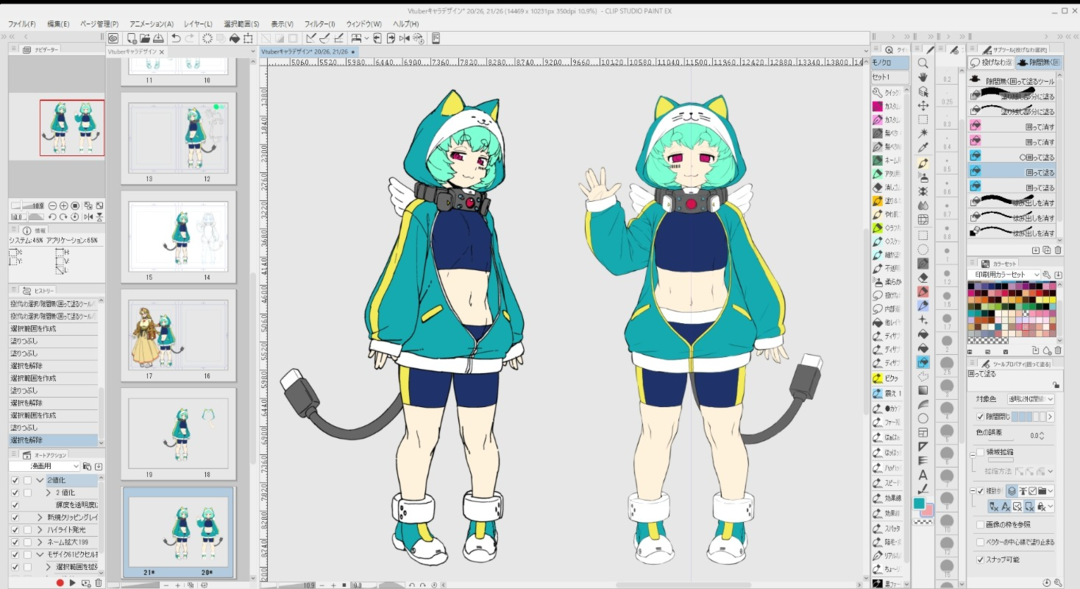Click the fill bucket icon in top toolbar
This screenshot has width=1080, height=589.
coord(234,38)
